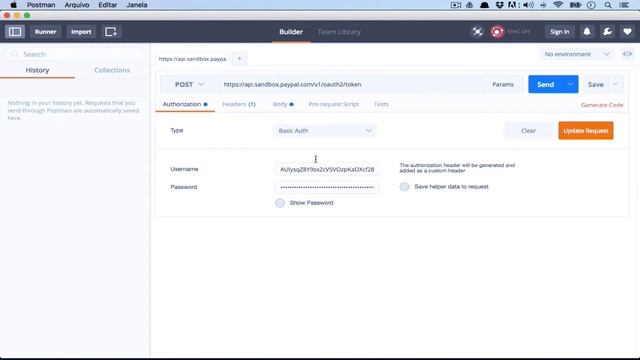Click the Generate Code link
This screenshot has height=360, width=640.
click(x=602, y=105)
